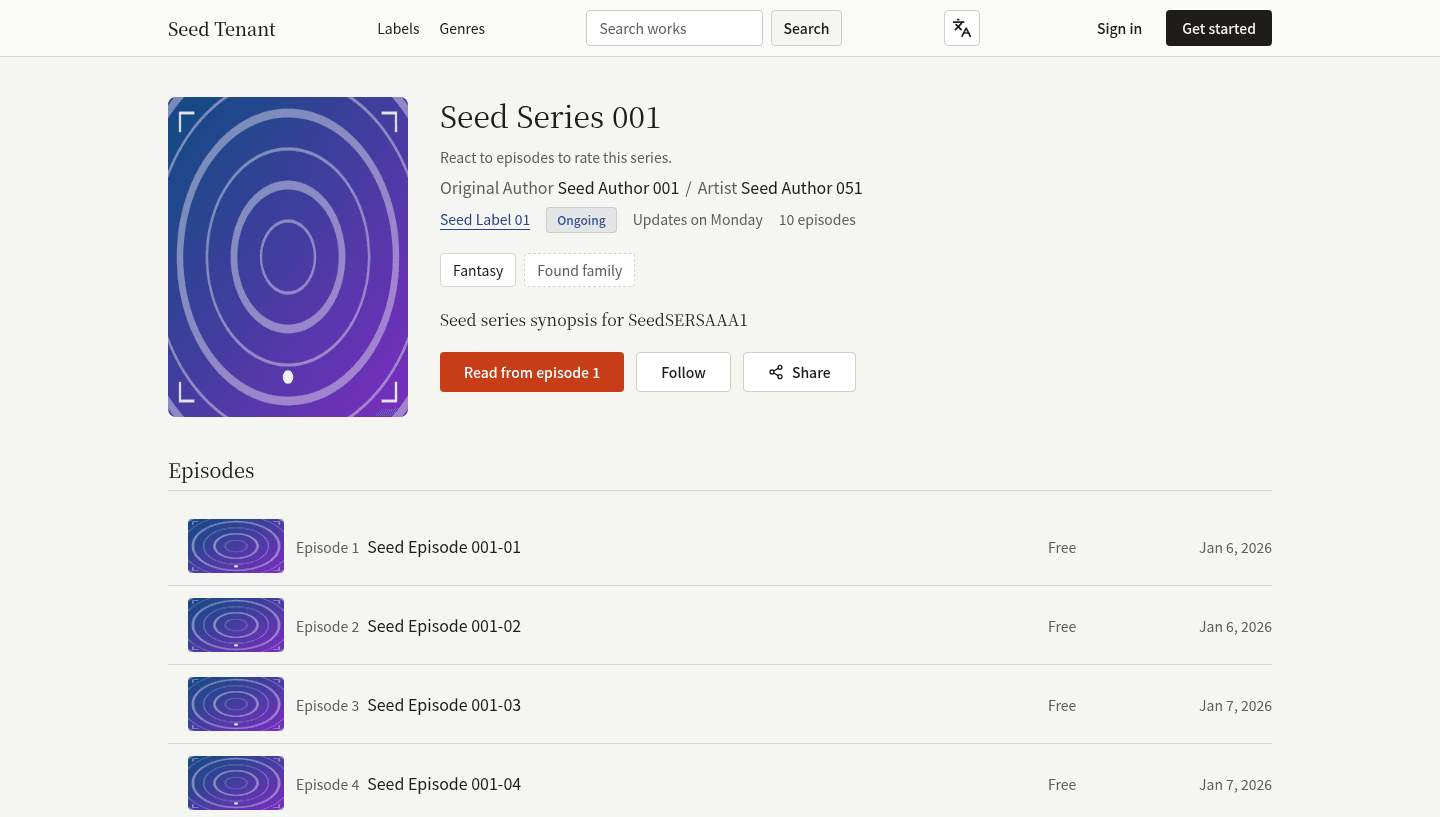Click the Episodes section heading
The width and height of the screenshot is (1440, 817).
211,470
